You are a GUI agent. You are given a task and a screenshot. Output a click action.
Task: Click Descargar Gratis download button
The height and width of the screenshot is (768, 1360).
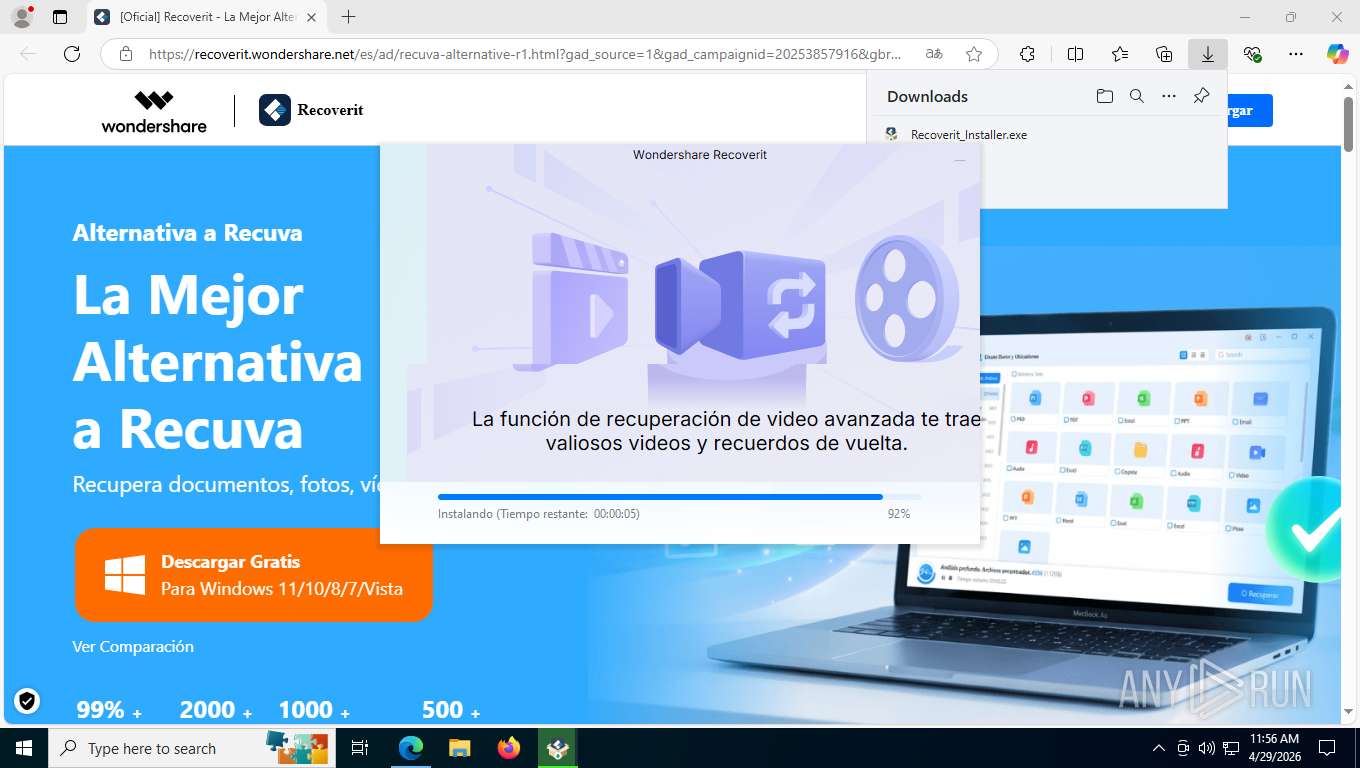pos(253,575)
